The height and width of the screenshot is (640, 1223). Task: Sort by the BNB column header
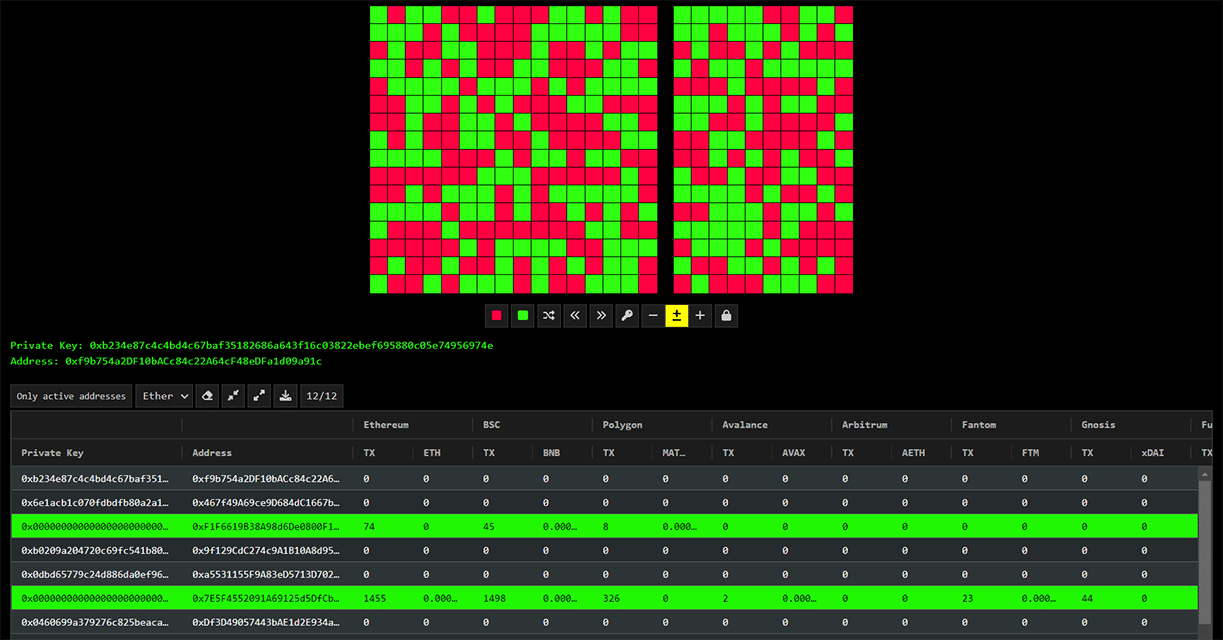(x=562, y=453)
